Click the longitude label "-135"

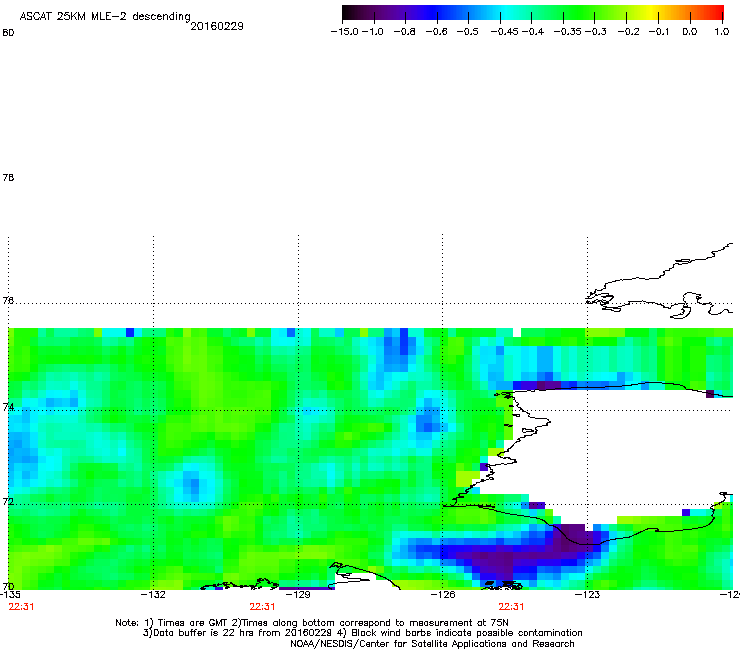(10, 594)
